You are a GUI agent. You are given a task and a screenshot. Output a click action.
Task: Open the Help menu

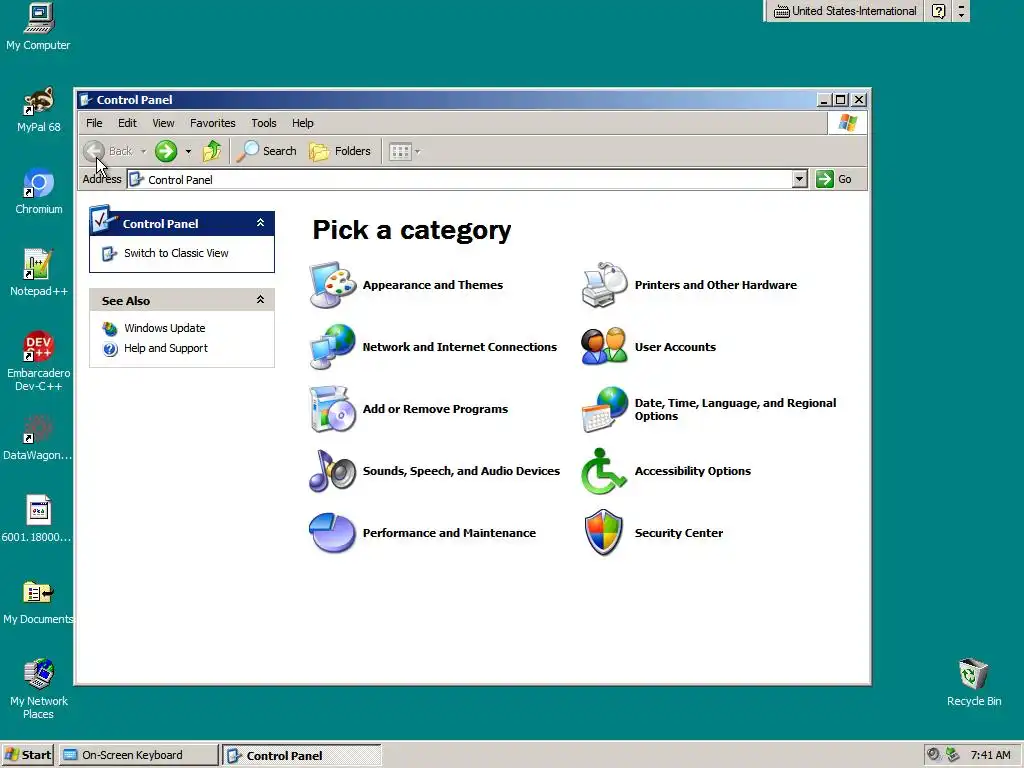[302, 123]
